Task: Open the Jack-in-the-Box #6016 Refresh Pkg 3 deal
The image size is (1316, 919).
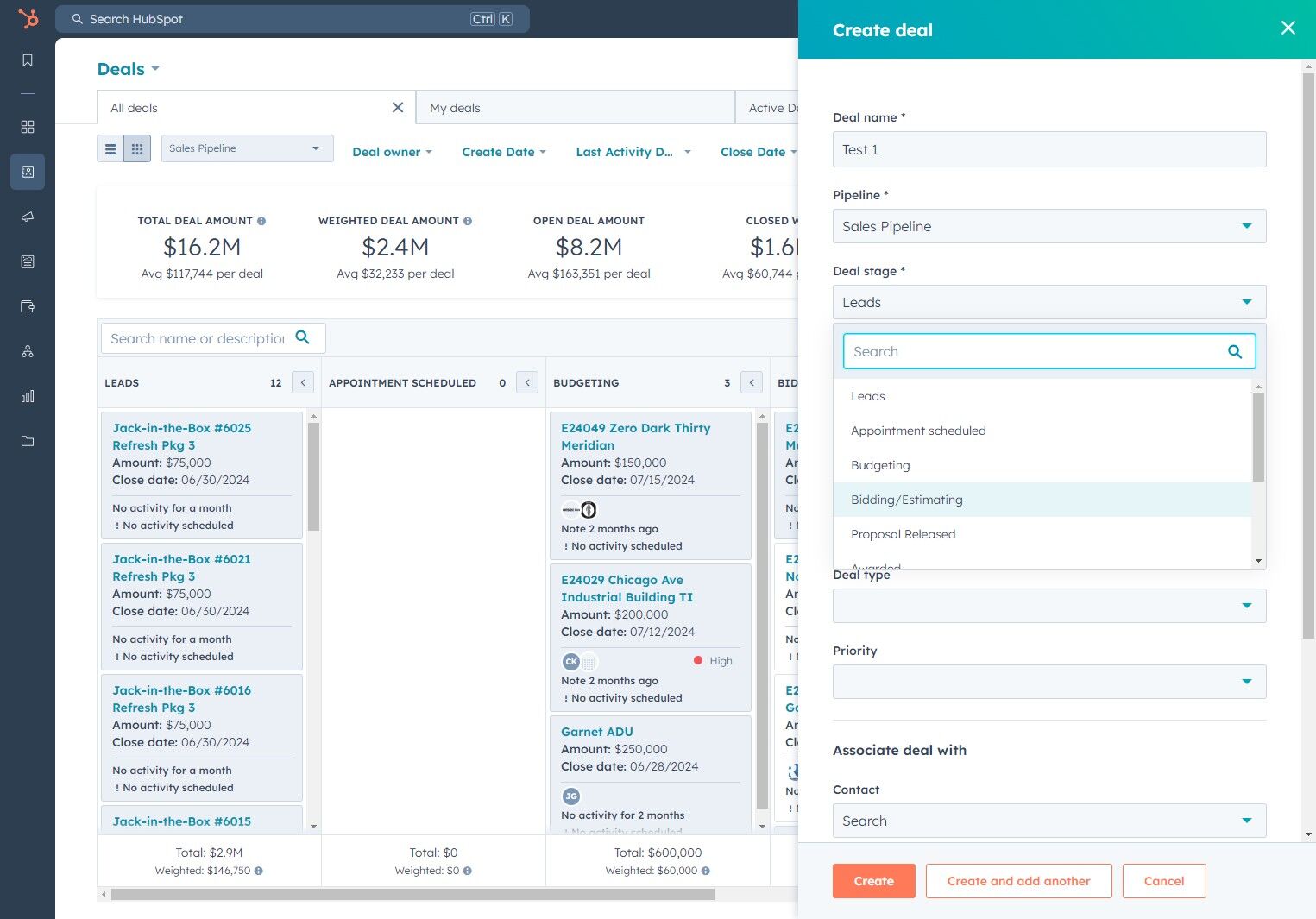Action: [182, 699]
